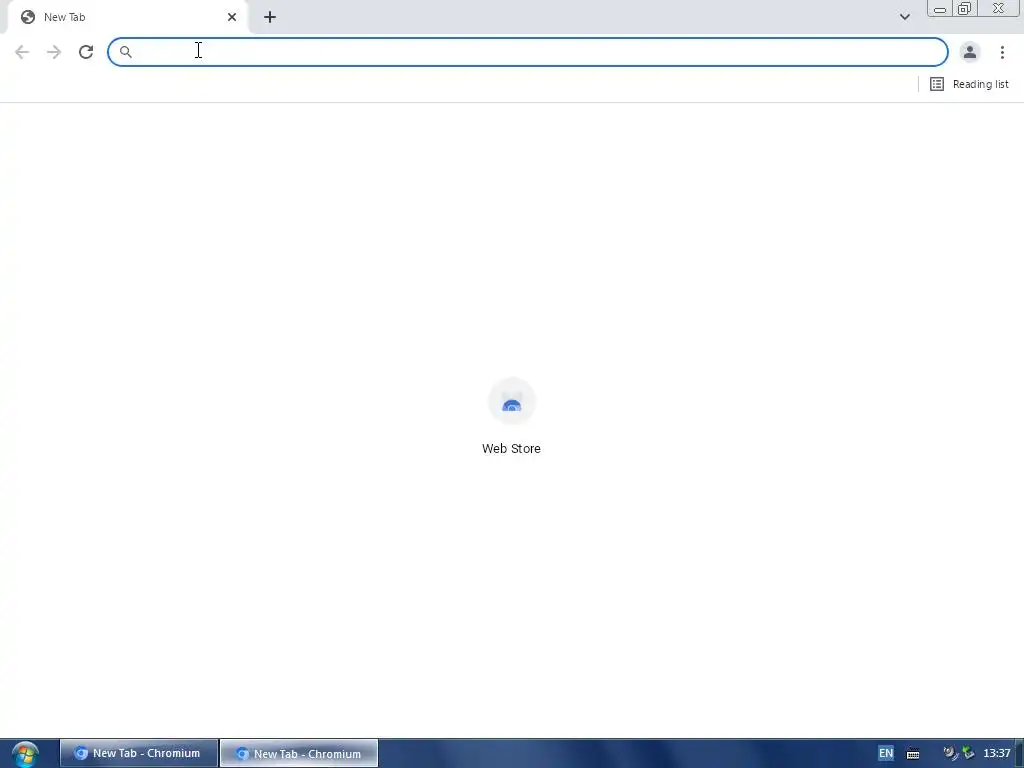Click the tab's globe favicon
1024x768 pixels.
(27, 17)
